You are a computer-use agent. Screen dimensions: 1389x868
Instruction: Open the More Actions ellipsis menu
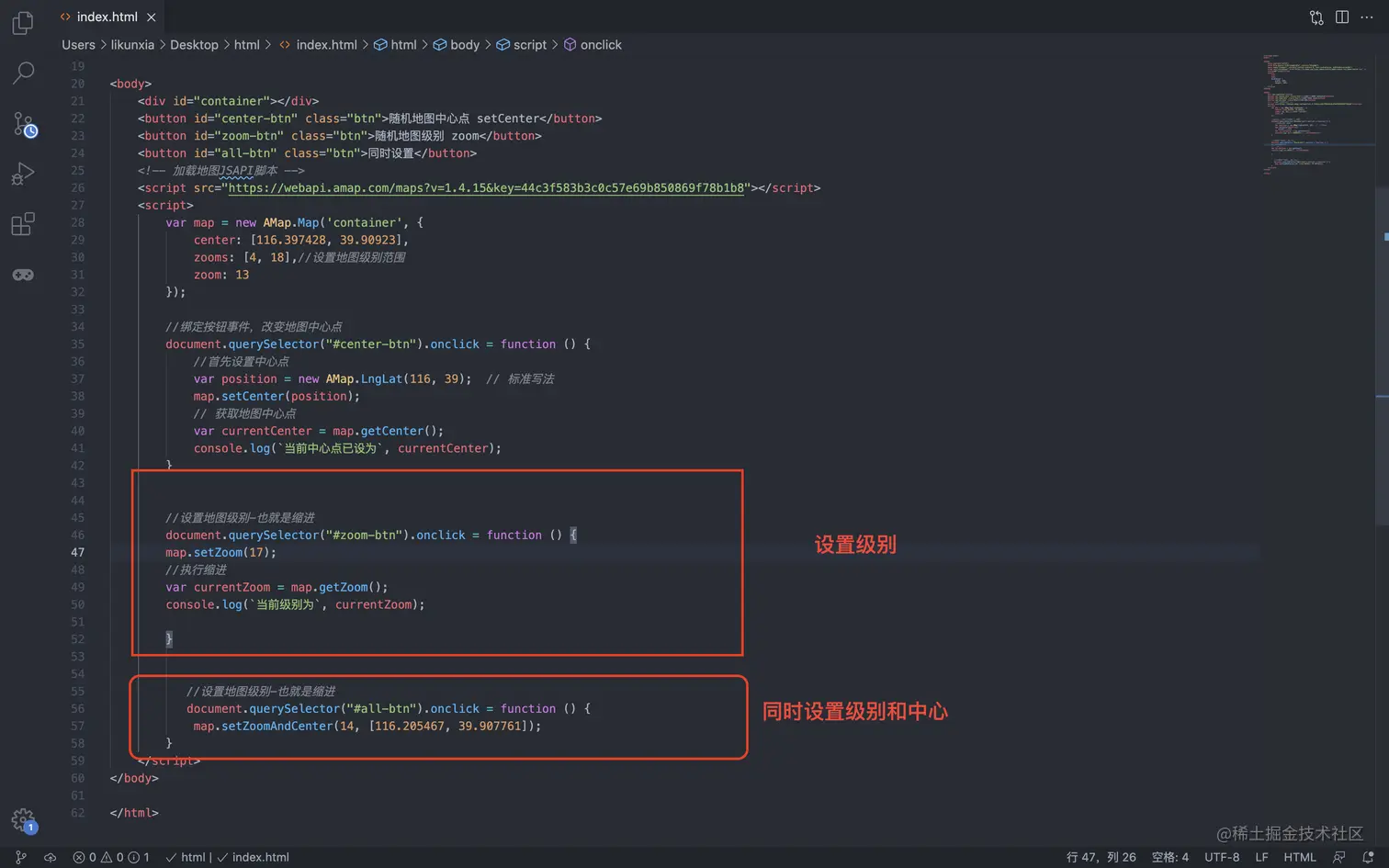coord(1367,17)
